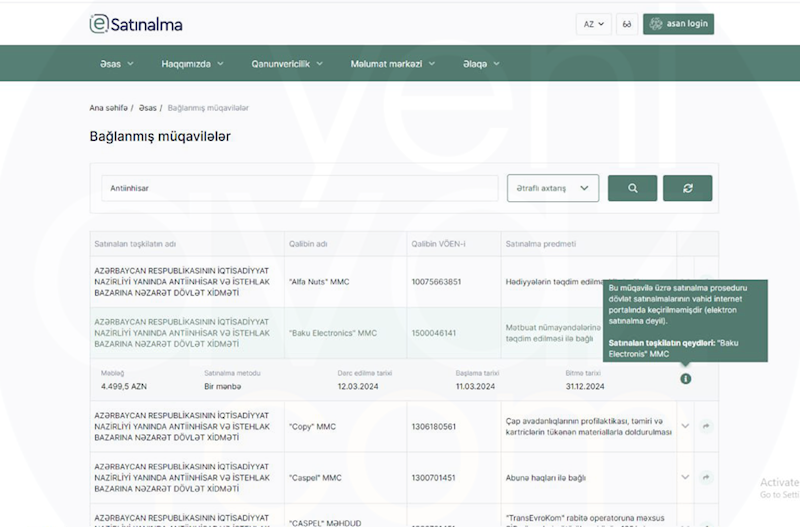This screenshot has height=527, width=800.
Task: Click share arrow on "Caspel" MMC row
Action: 706,477
